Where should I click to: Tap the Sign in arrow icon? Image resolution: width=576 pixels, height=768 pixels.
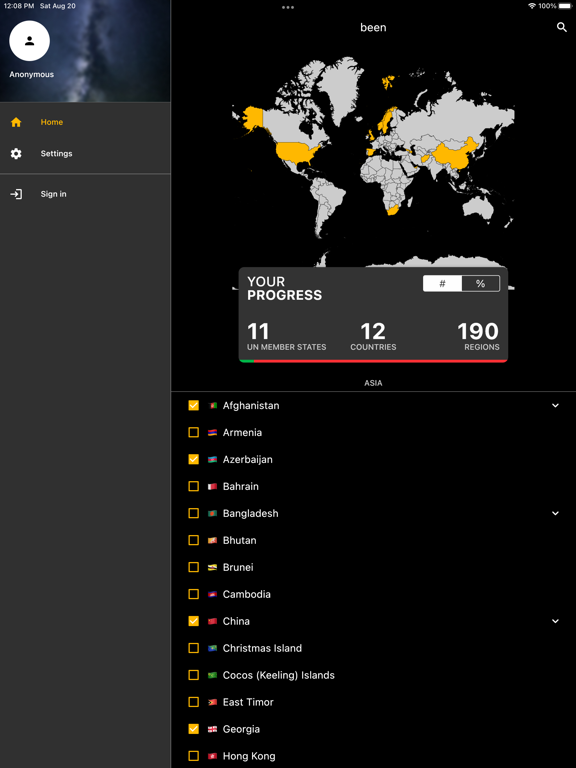(16, 194)
